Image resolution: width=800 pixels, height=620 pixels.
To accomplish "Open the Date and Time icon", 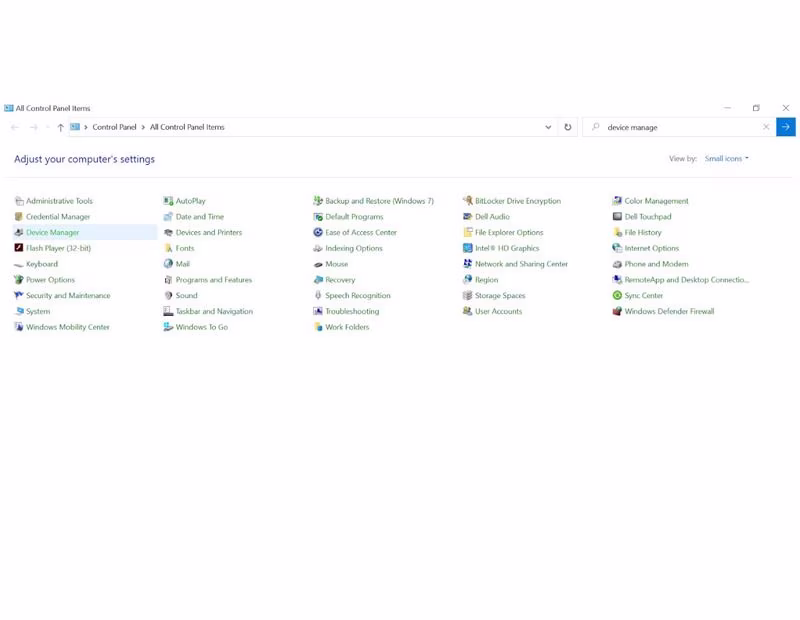I will [x=168, y=217].
